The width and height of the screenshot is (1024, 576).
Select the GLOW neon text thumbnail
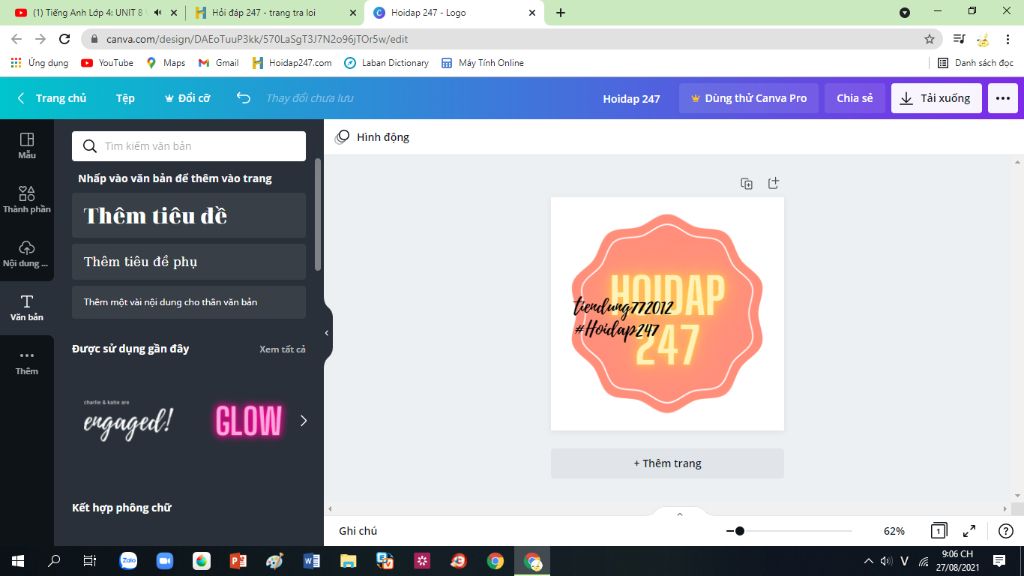click(x=249, y=420)
